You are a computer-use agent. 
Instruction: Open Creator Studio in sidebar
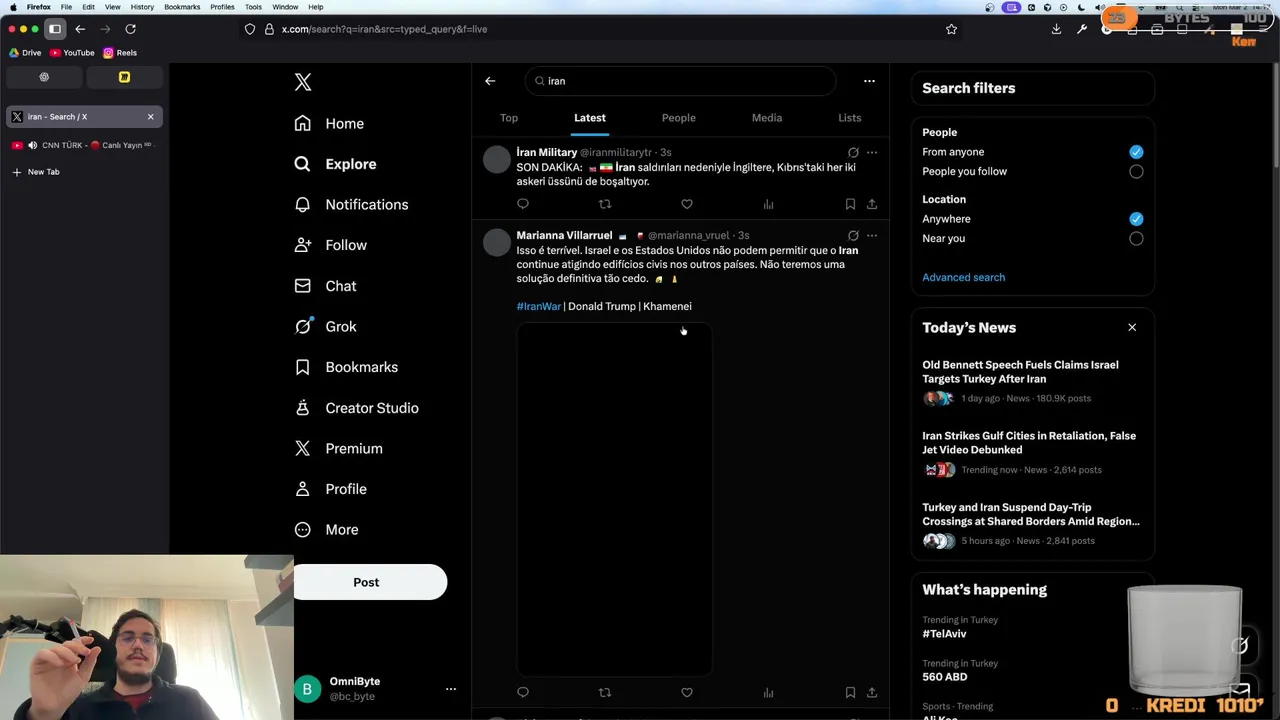(356, 408)
